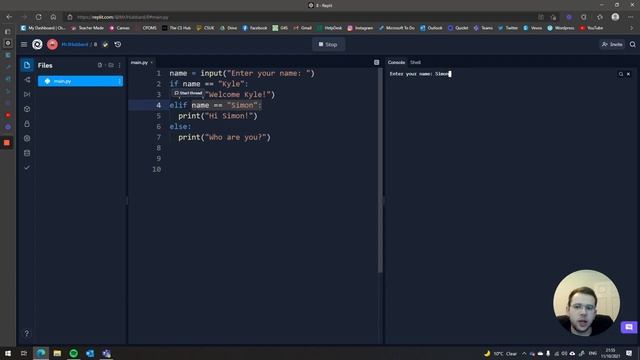Image resolution: width=640 pixels, height=360 pixels.
Task: Open the Help question mark icon
Action: point(27,333)
